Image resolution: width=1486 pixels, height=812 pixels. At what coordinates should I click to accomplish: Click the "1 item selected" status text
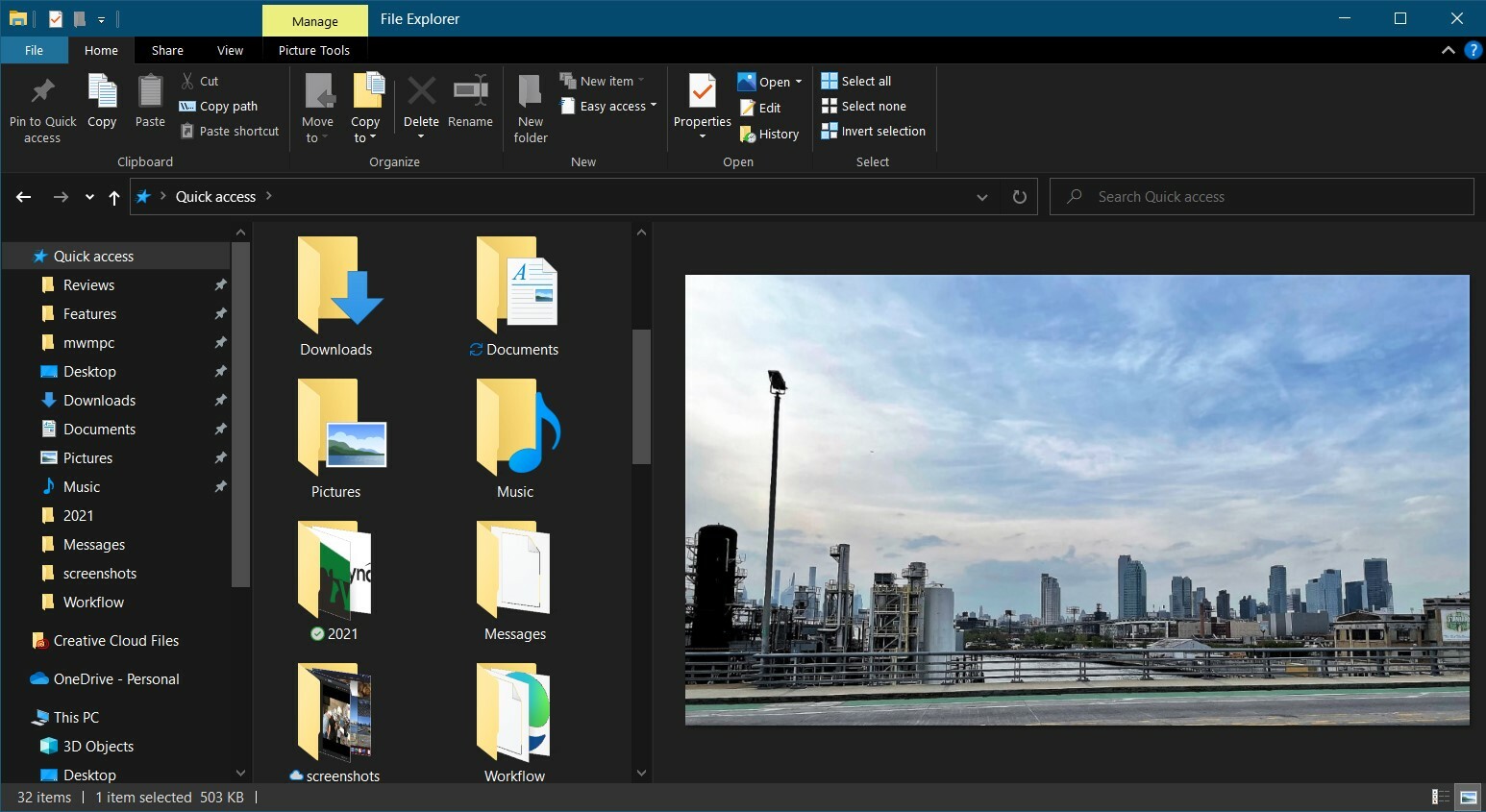(x=143, y=798)
